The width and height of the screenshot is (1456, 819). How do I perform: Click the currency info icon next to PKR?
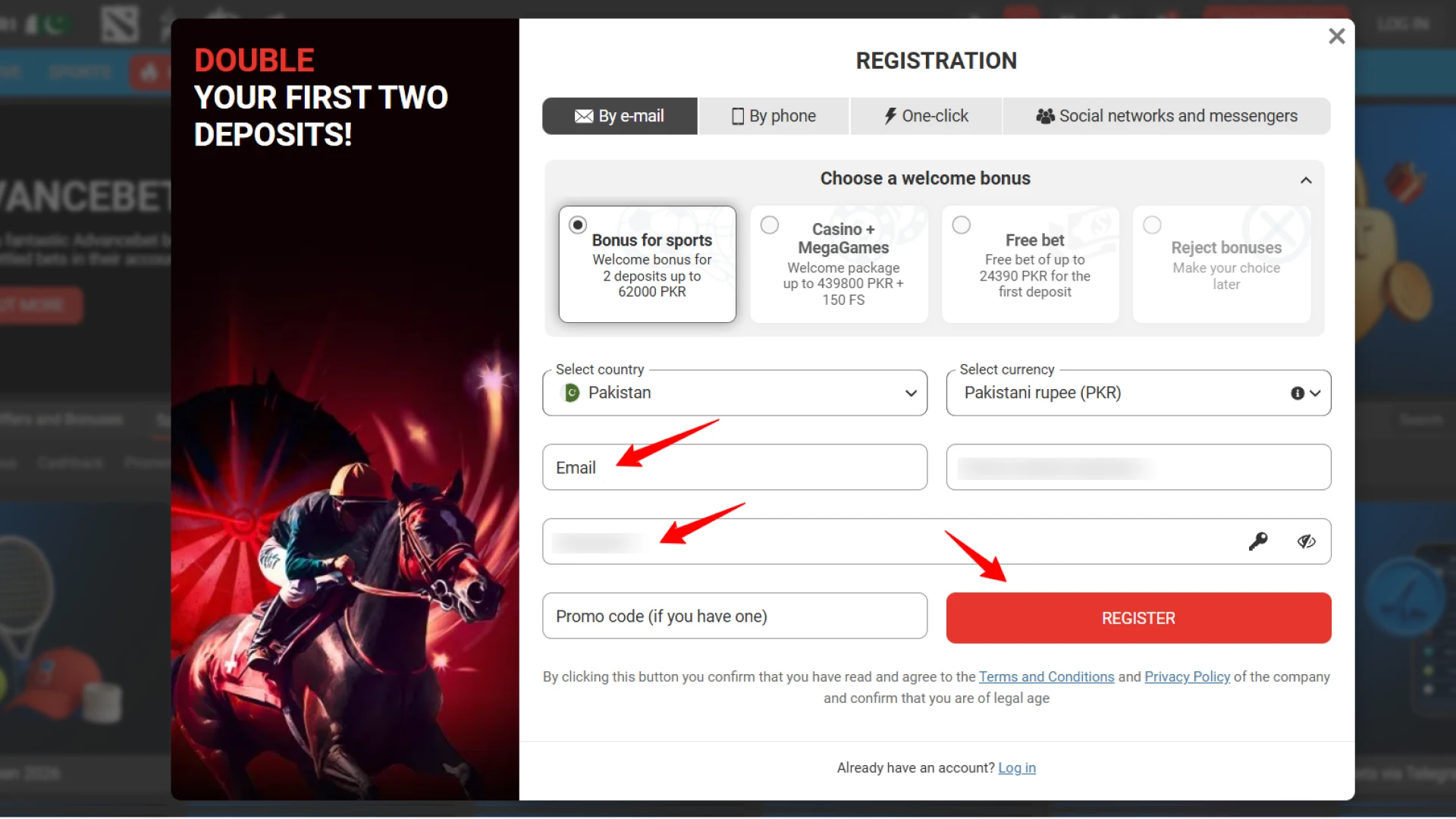point(1298,393)
